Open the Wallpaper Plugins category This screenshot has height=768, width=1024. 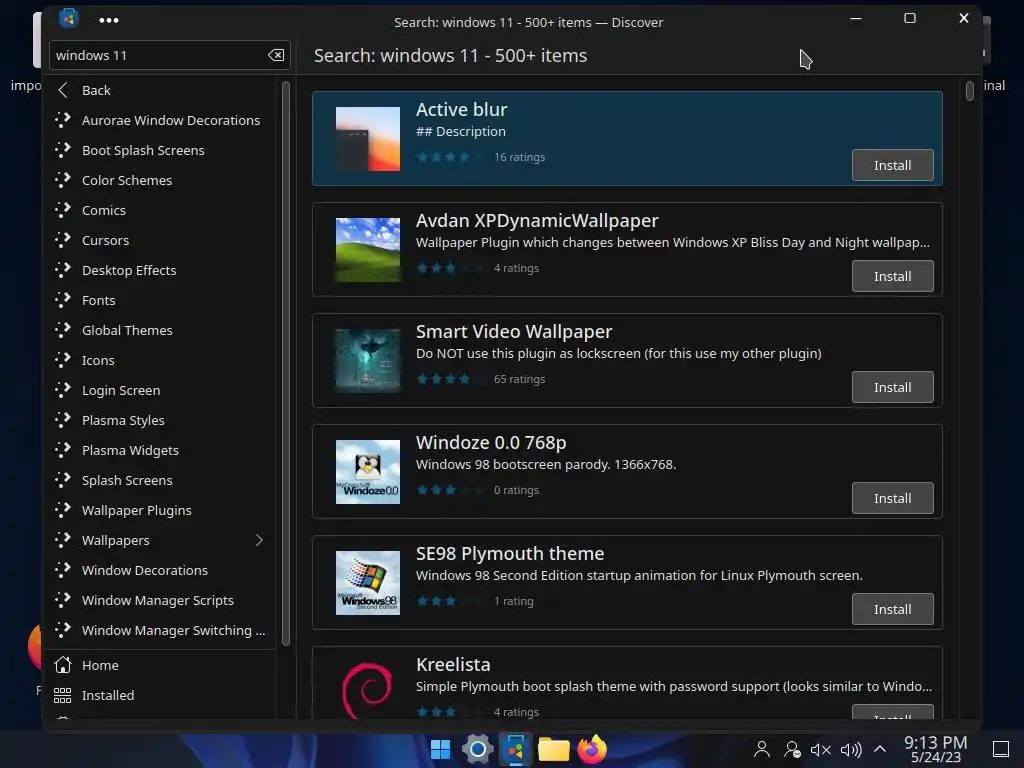pyautogui.click(x=161, y=511)
